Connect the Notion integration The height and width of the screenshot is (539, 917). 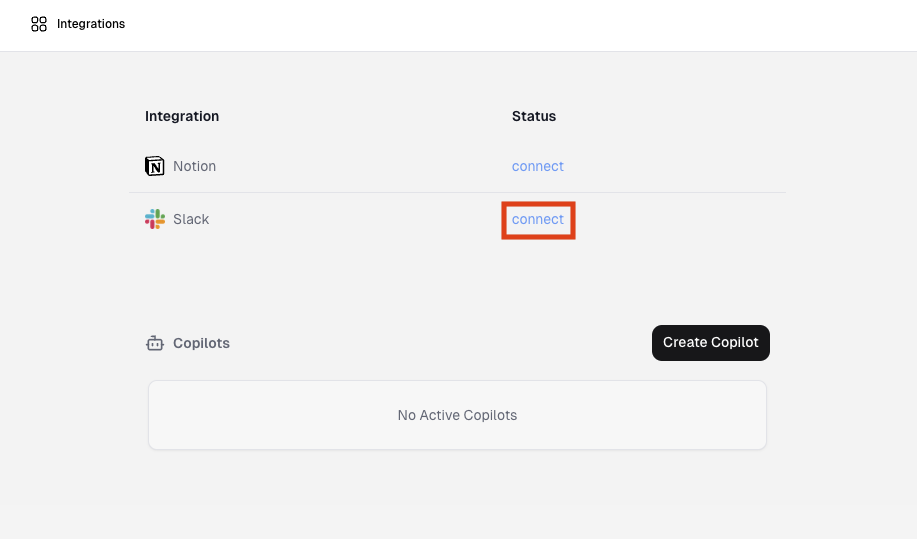click(x=537, y=166)
